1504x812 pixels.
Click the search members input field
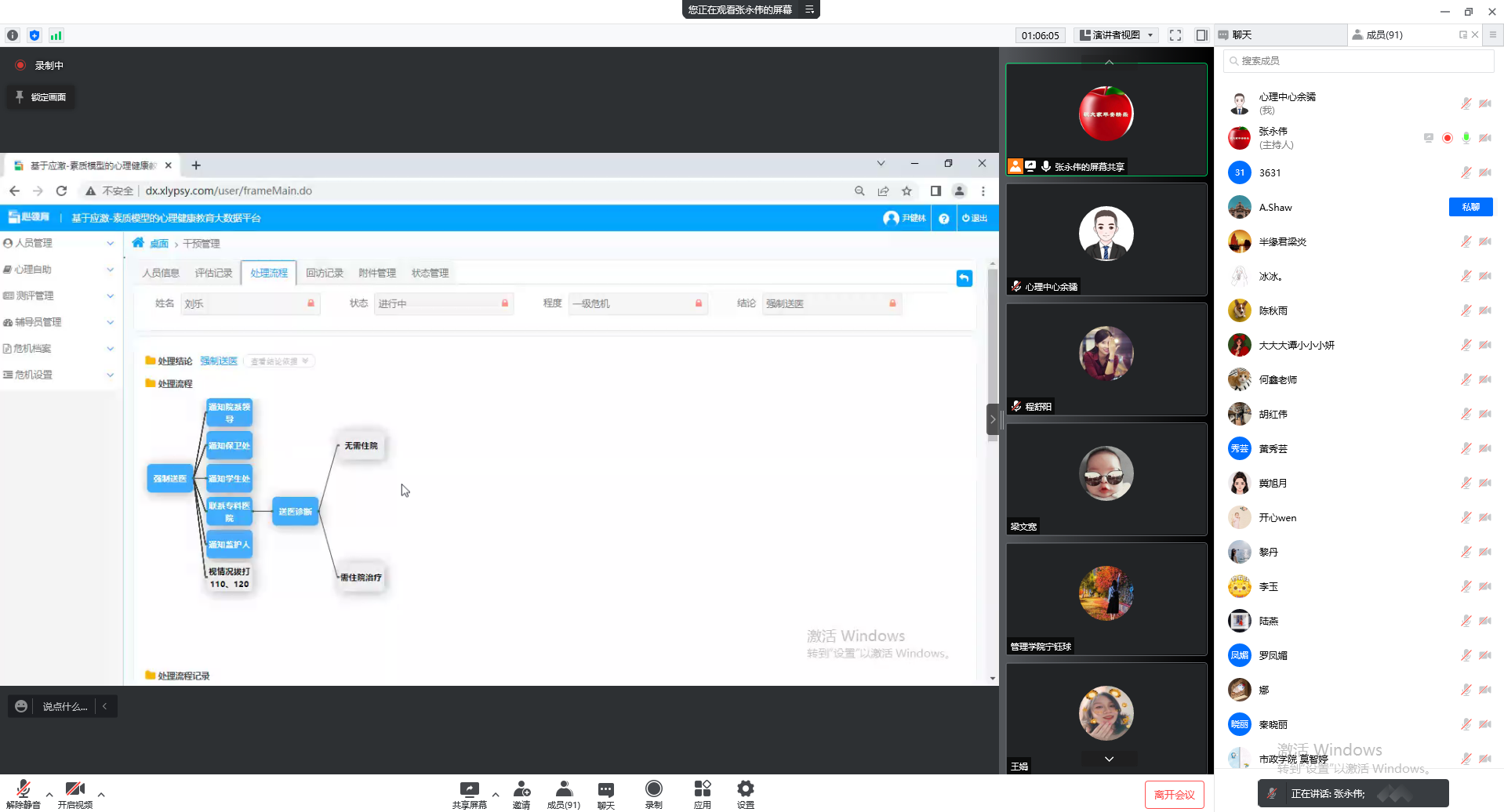(1361, 61)
